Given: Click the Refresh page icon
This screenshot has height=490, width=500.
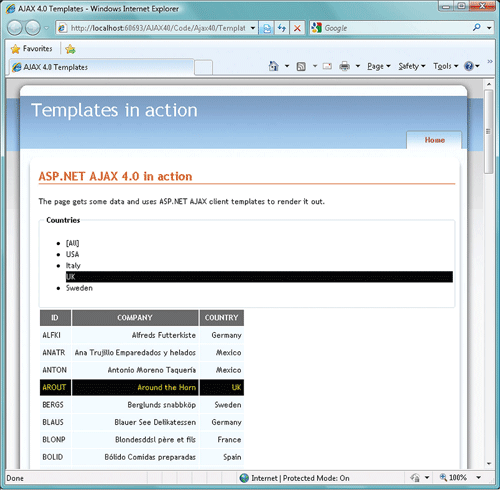Looking at the screenshot, I should tap(282, 28).
